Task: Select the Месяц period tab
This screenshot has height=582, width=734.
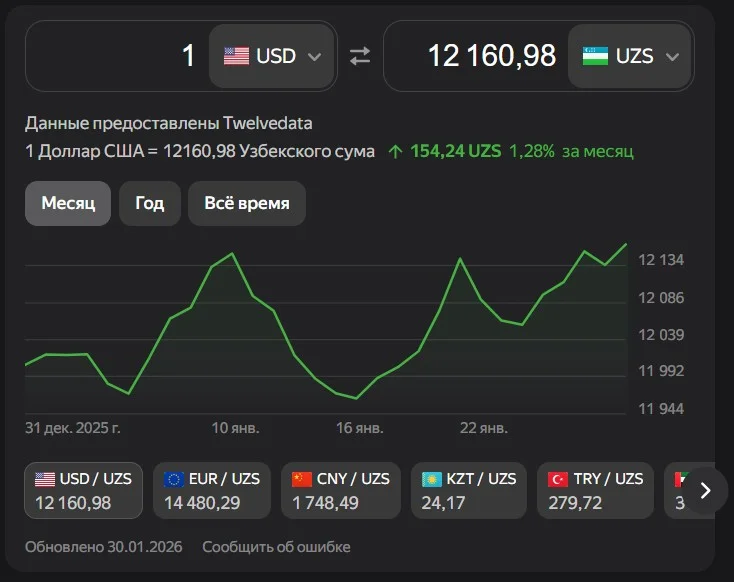Action: (68, 203)
